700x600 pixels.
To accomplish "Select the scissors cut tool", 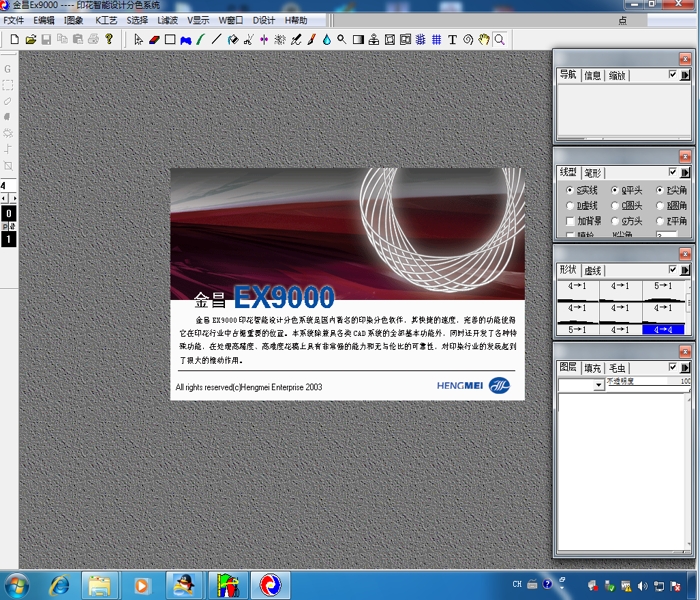I will pos(249,40).
